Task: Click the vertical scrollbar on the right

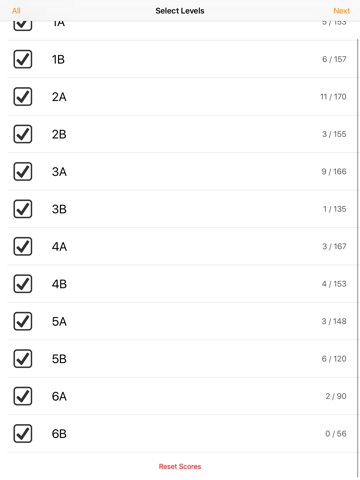Action: pyautogui.click(x=358, y=257)
